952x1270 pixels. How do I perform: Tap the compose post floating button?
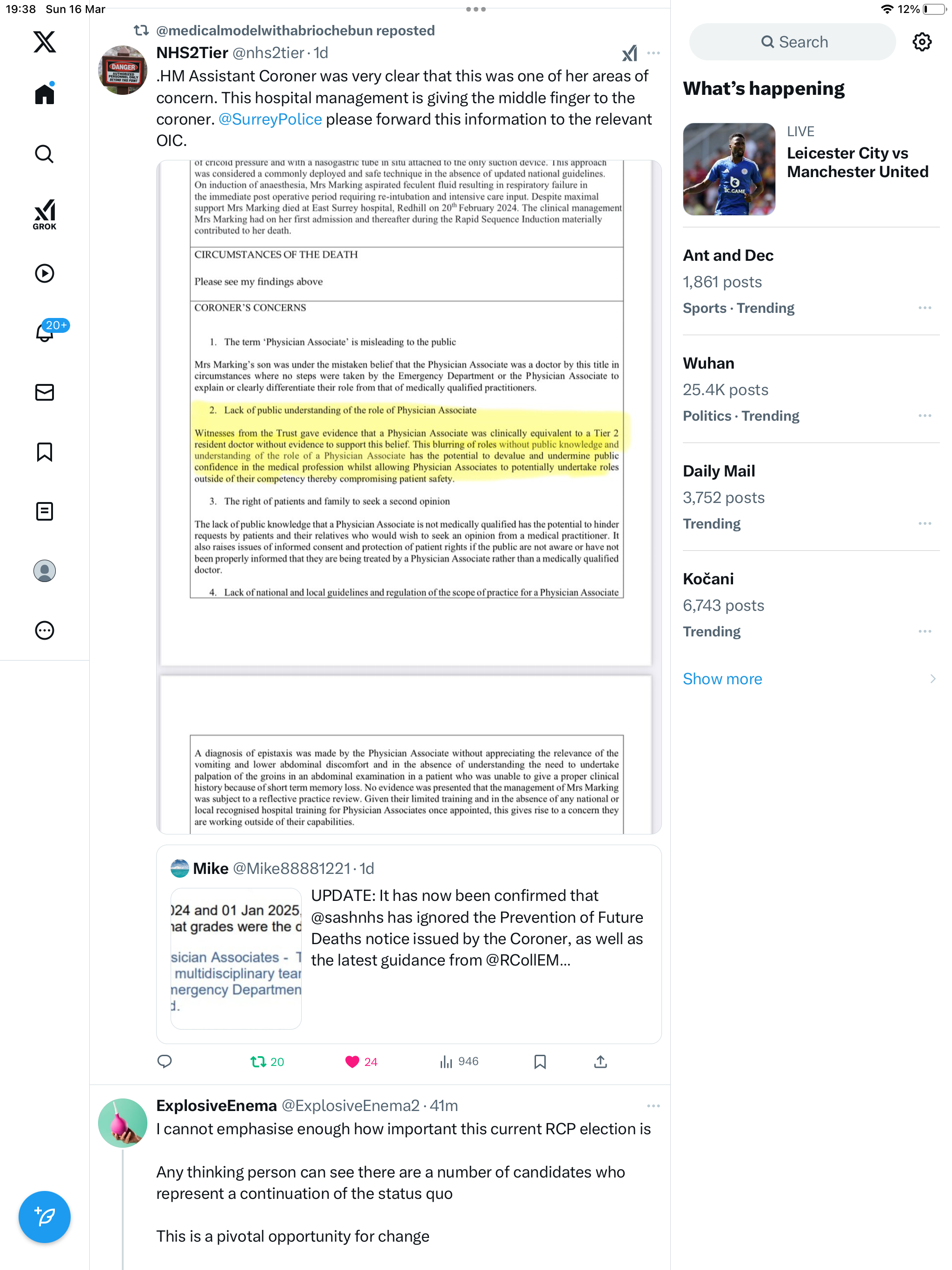click(x=44, y=1217)
